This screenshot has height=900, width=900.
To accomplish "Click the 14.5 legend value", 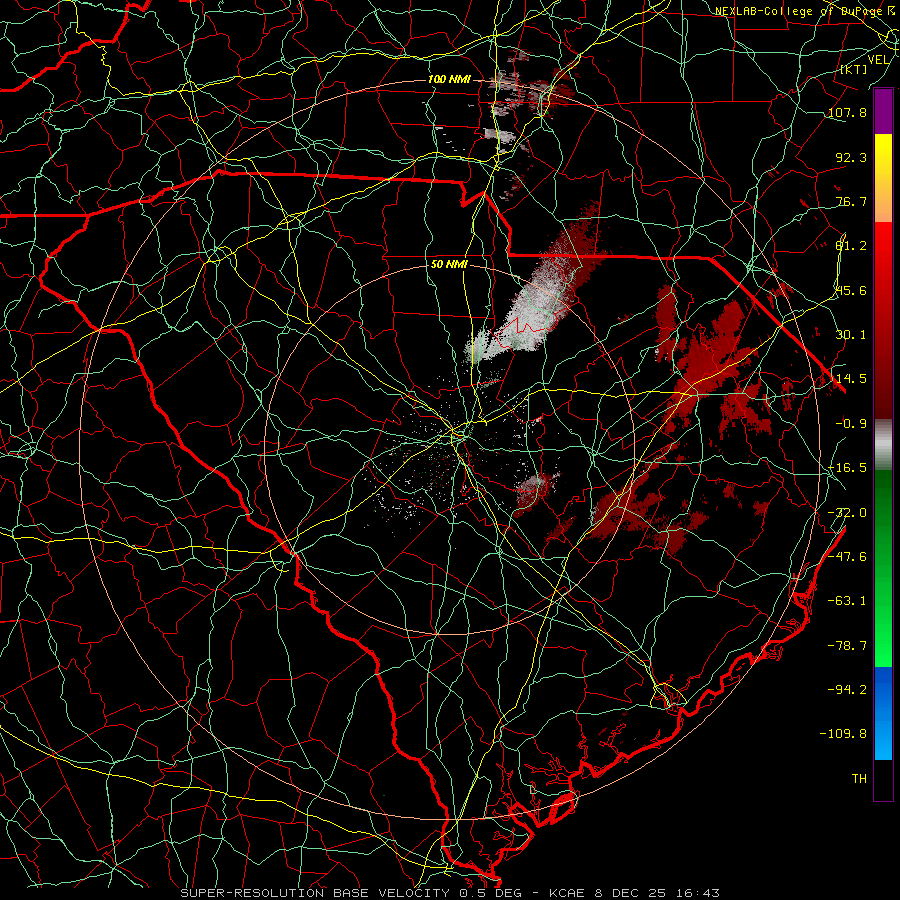I will coord(851,379).
